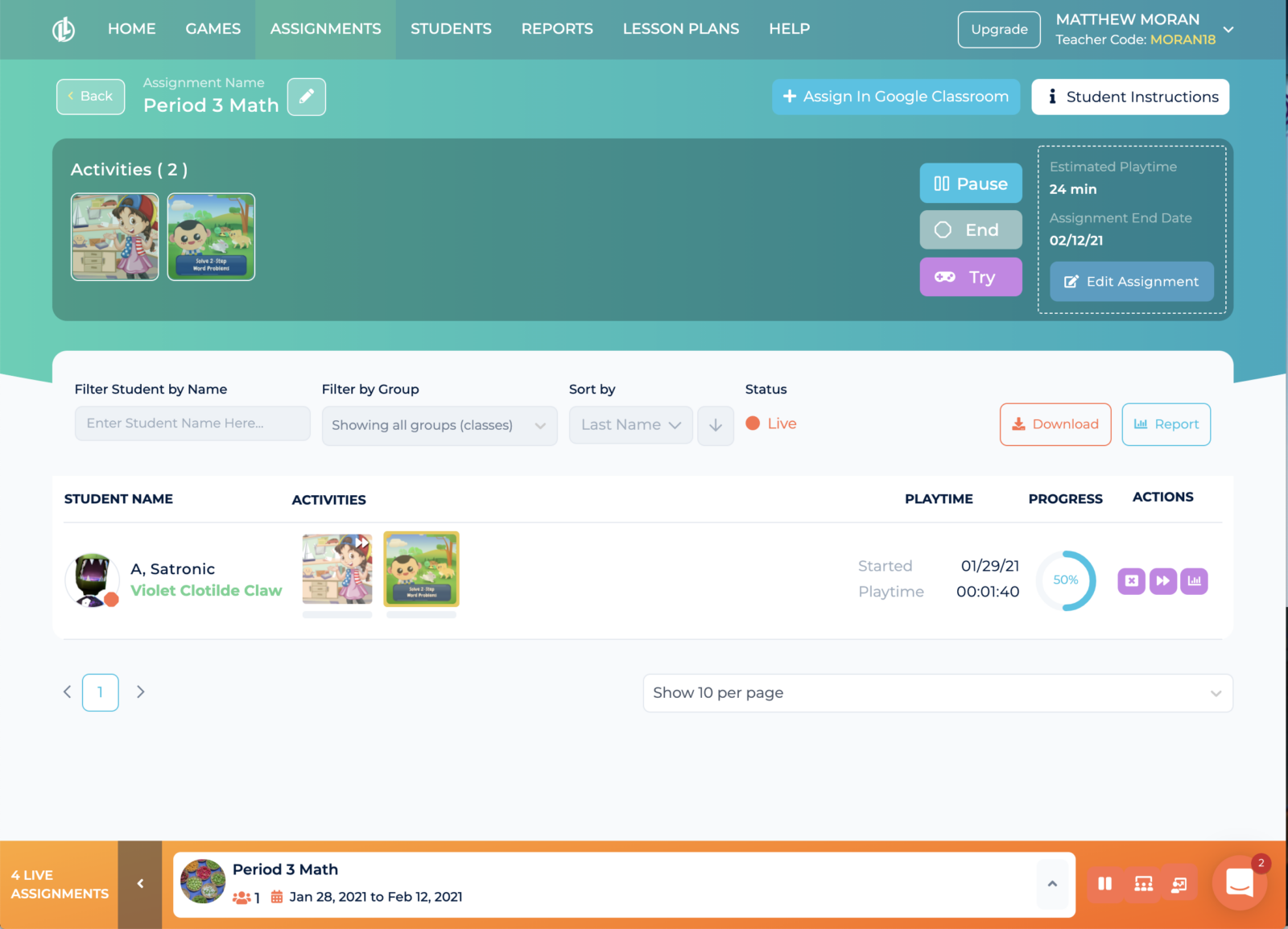Screen dimensions: 1288x929
Task: Open the LESSON PLANS section
Action: [680, 29]
